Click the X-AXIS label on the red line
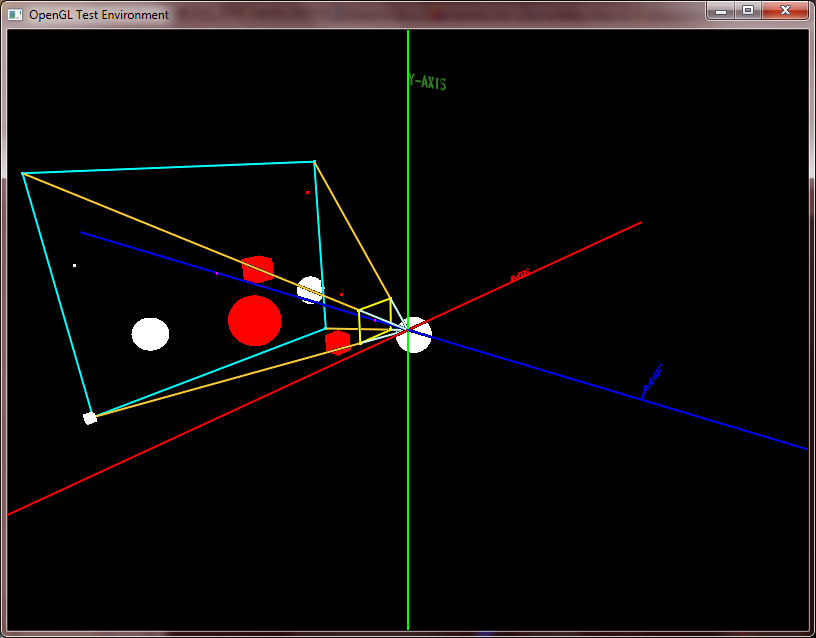 (x=518, y=275)
